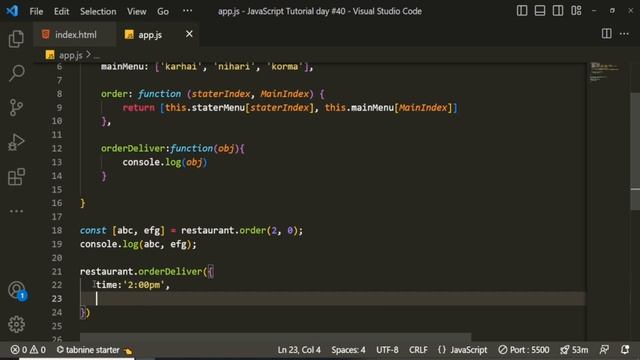Screen dimensions: 640x360
Task: Change end of line sequence CRLF
Action: click(418, 350)
